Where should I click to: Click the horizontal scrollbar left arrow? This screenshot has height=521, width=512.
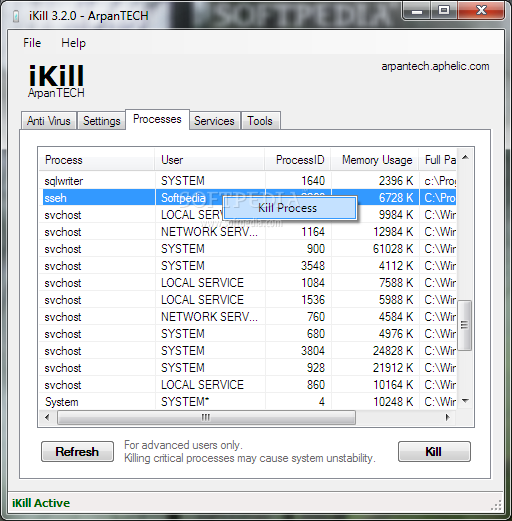(x=47, y=417)
